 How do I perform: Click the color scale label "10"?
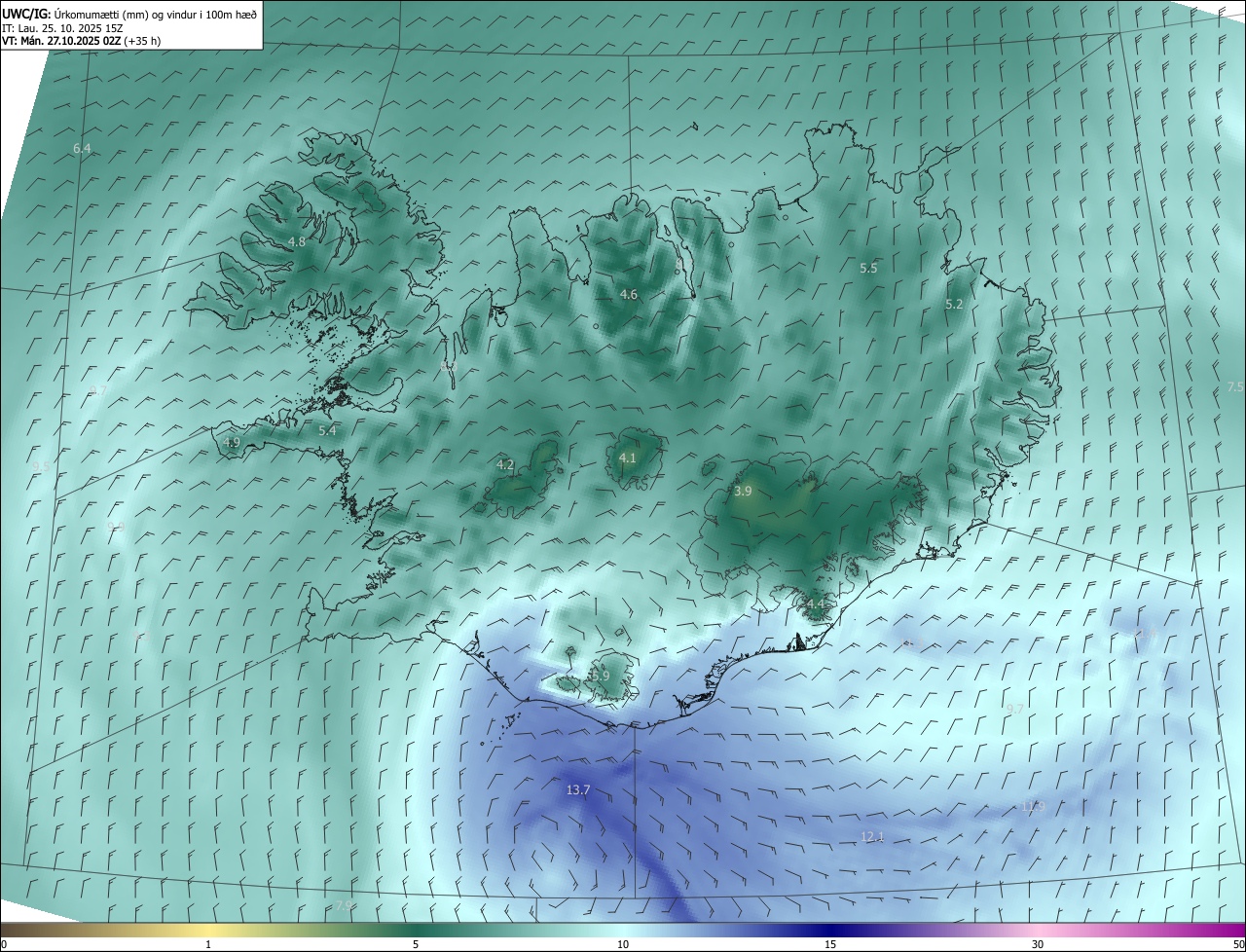[x=623, y=945]
